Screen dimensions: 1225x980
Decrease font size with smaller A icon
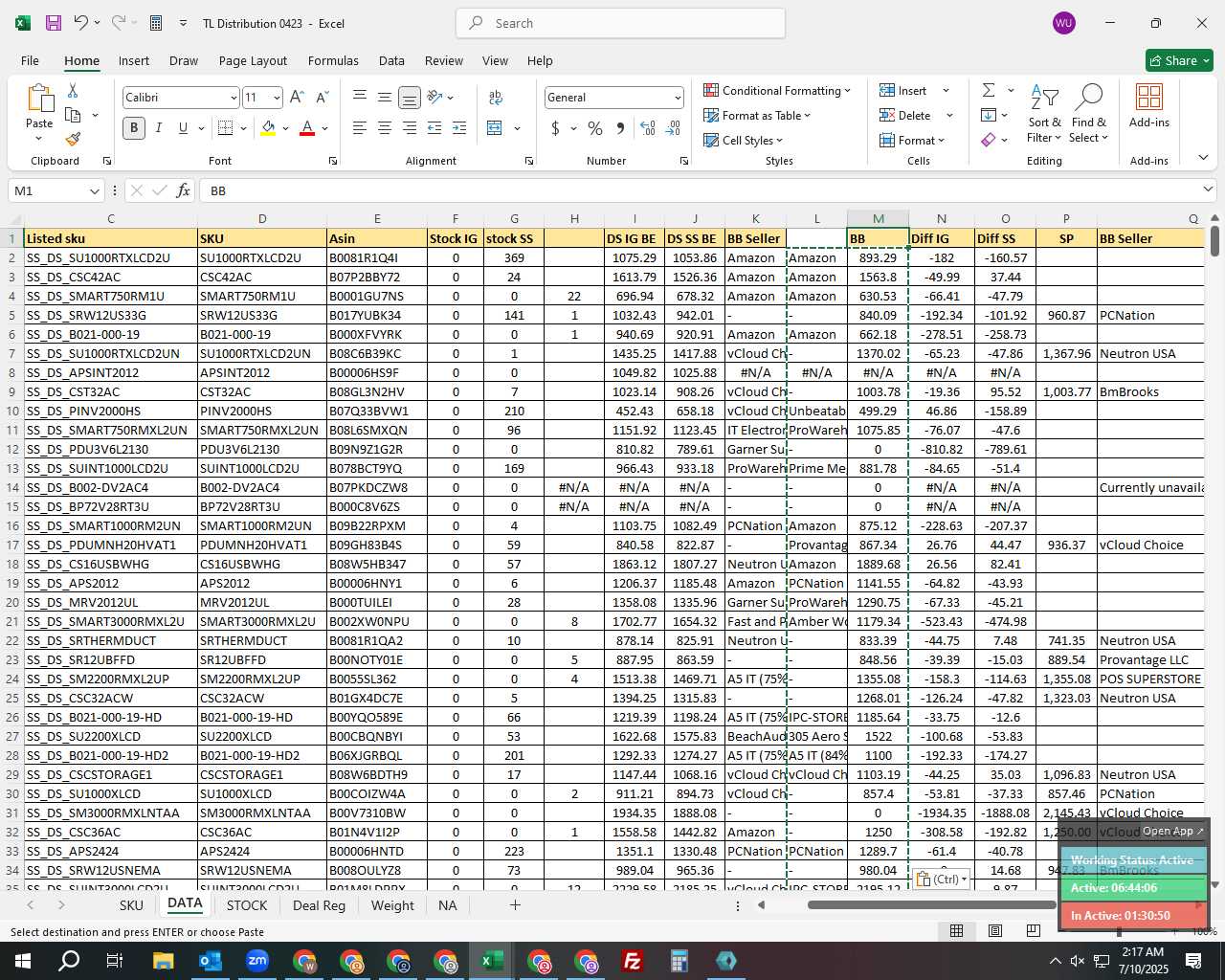tap(323, 98)
